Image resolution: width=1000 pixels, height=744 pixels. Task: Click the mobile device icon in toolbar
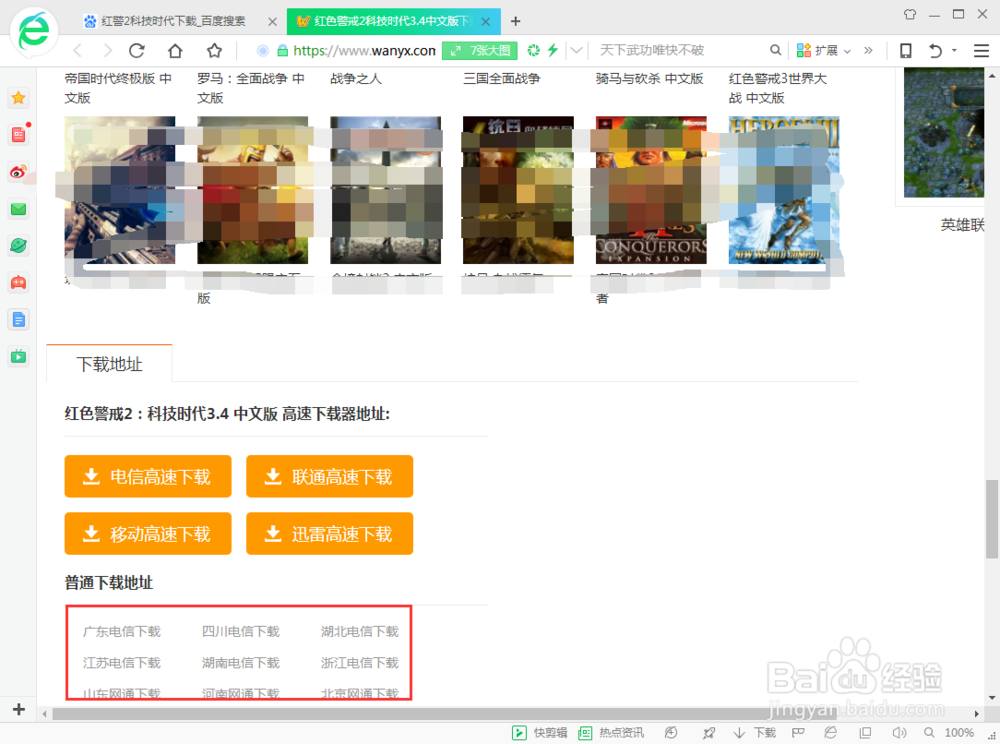[906, 50]
